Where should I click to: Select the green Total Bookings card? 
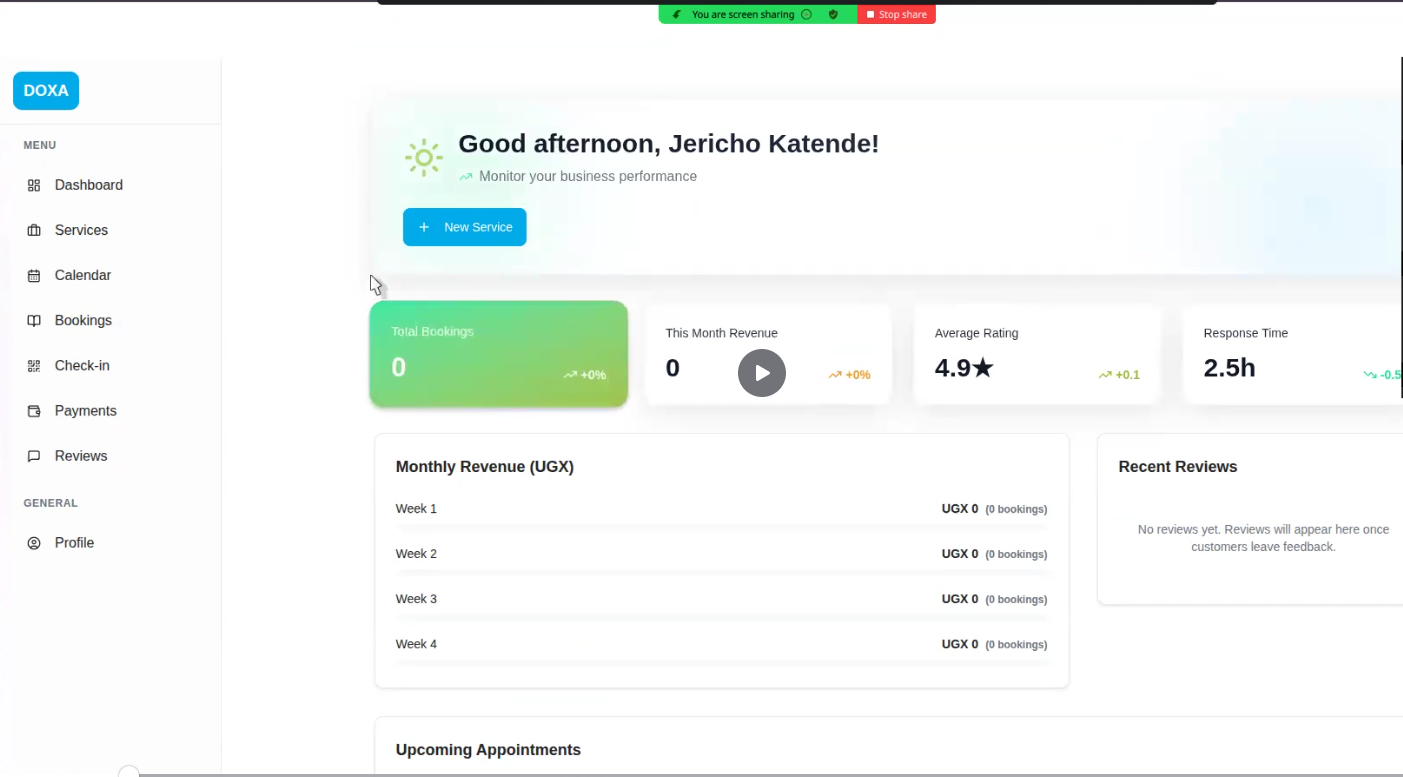coord(498,353)
